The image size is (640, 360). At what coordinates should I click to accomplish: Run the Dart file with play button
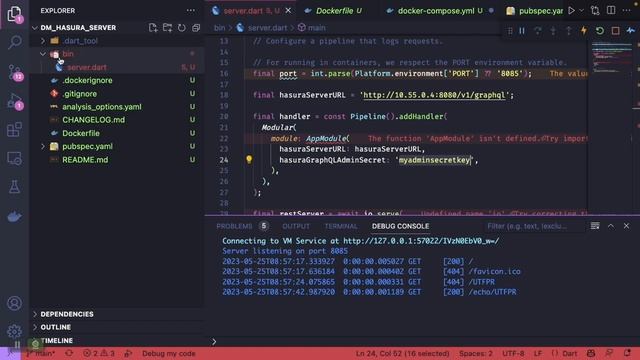point(572,11)
